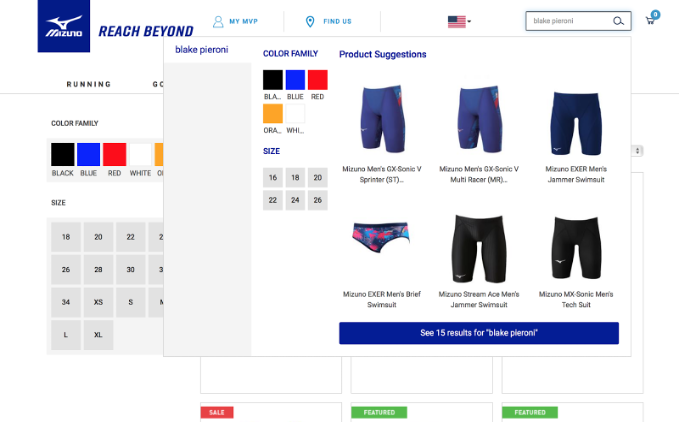Screen dimensions: 680x422
Task: Select the 'blake pieroni' search suggestion
Action: (x=202, y=50)
